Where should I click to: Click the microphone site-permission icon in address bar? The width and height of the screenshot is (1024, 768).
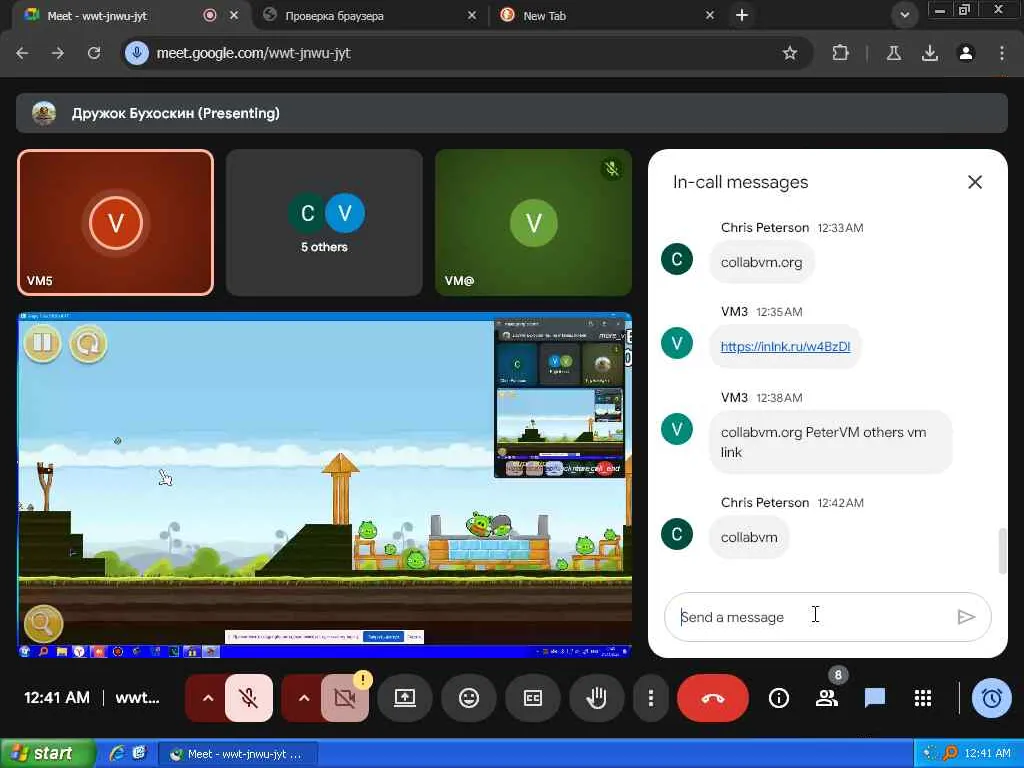(136, 53)
